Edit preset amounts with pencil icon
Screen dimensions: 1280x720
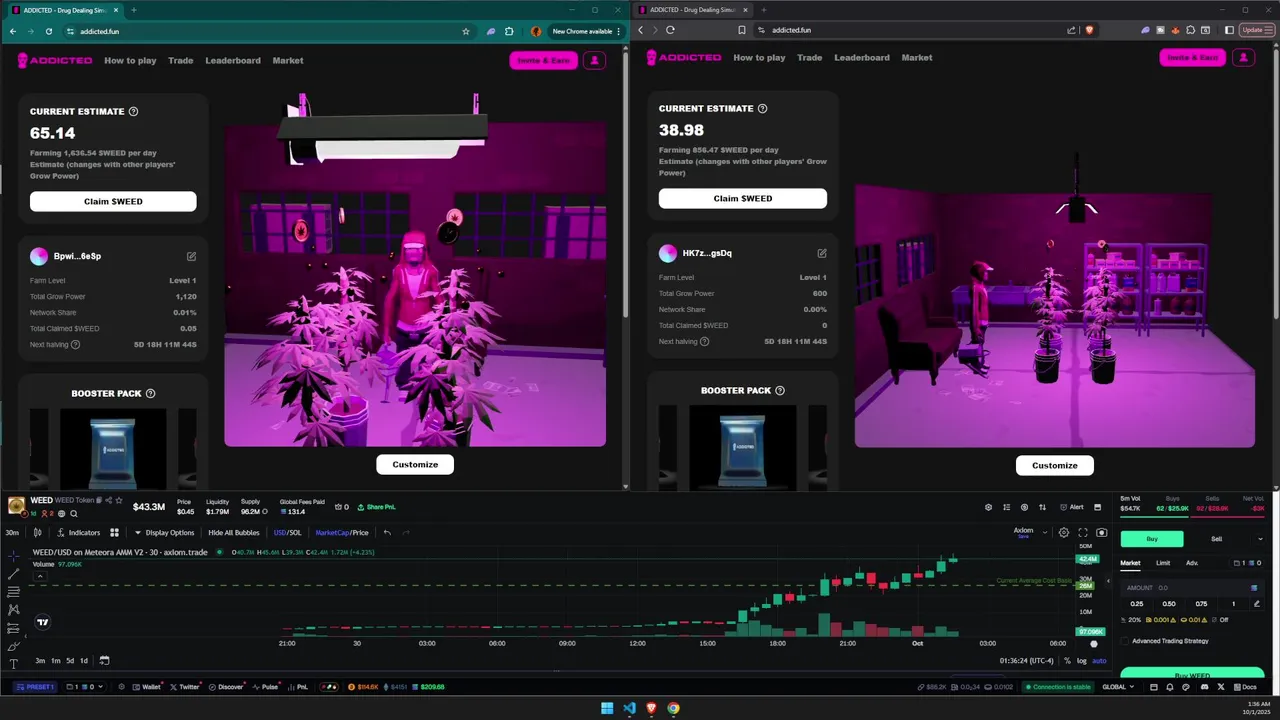[1257, 604]
